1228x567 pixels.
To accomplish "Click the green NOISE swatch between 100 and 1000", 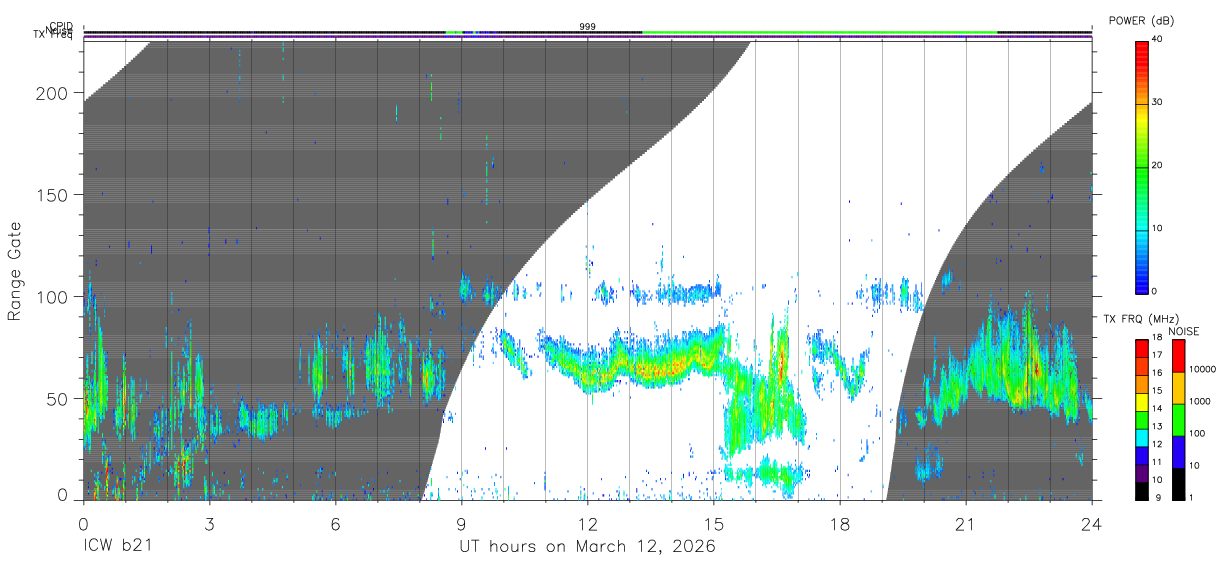I will point(1178,420).
